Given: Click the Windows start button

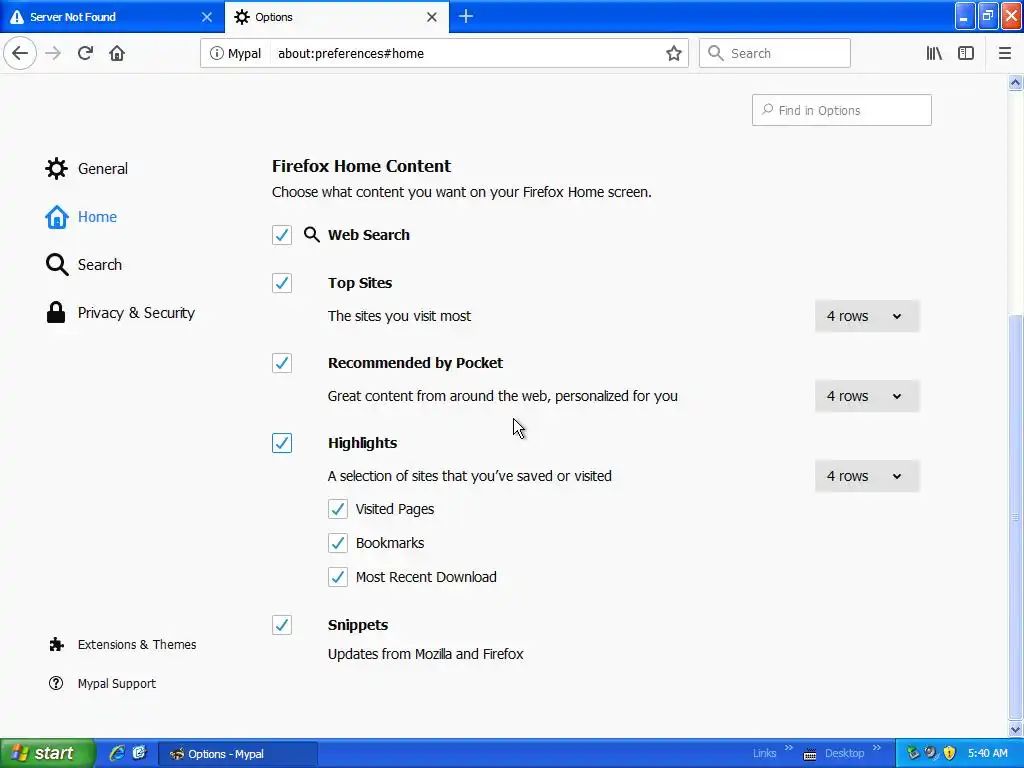Looking at the screenshot, I should 47,753.
